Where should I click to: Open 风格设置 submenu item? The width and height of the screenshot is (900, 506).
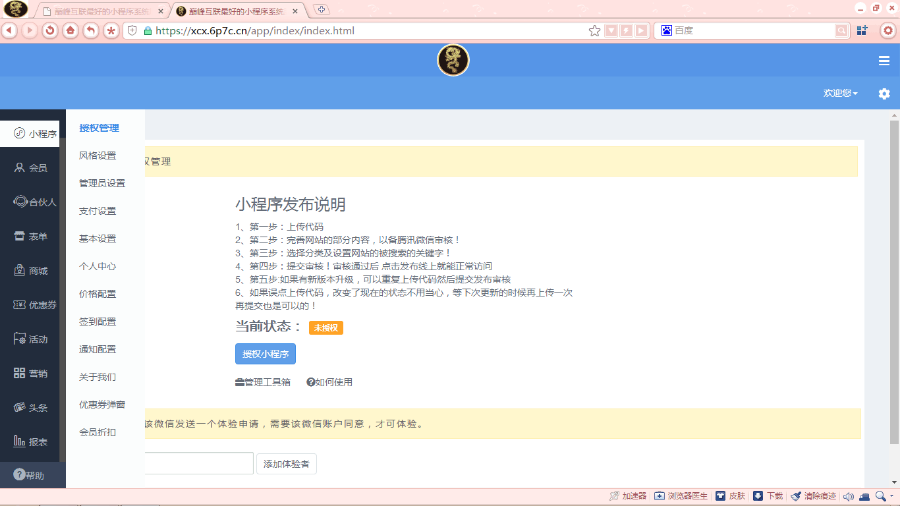click(98, 155)
